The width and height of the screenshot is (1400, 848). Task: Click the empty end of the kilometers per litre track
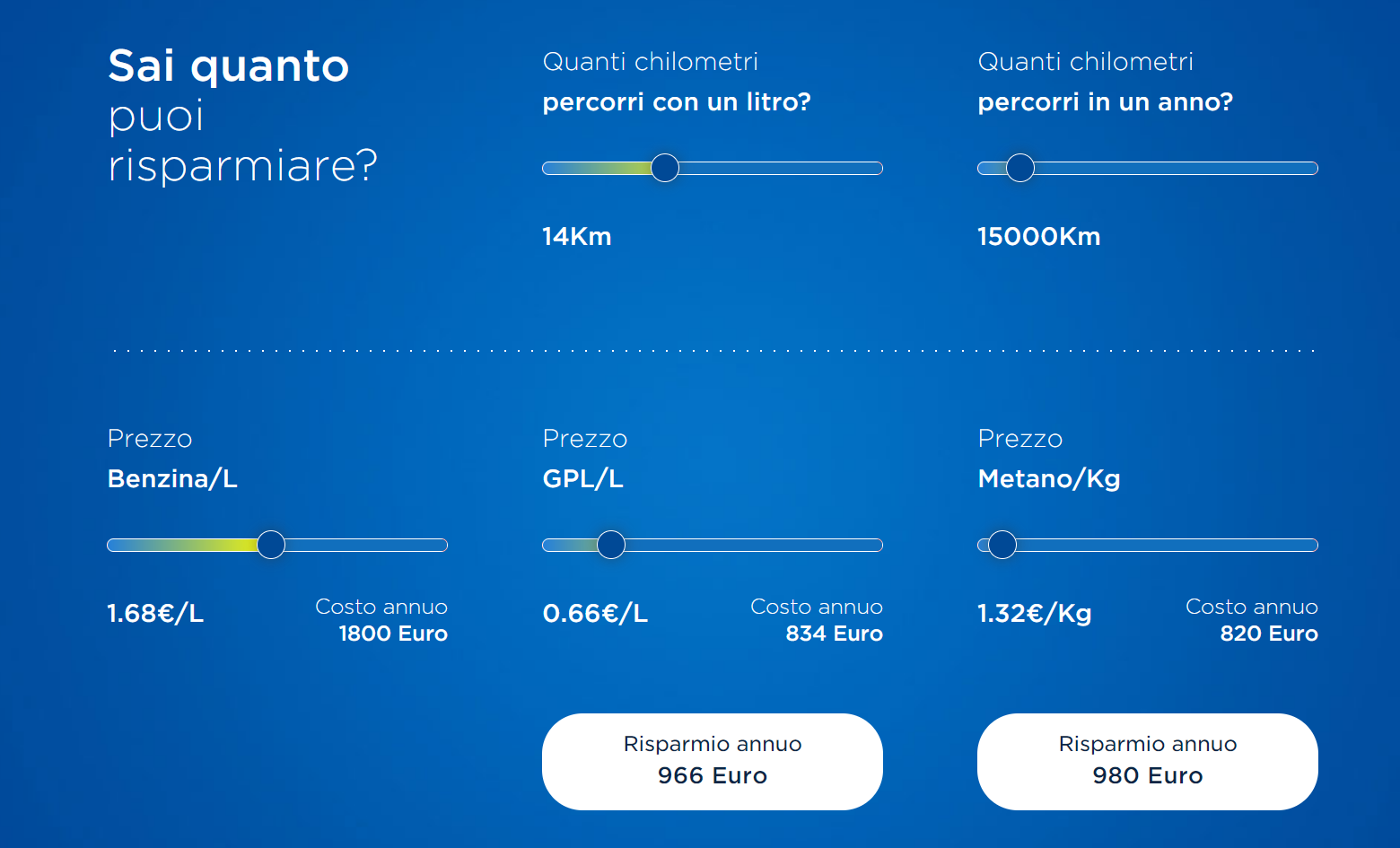(781, 168)
